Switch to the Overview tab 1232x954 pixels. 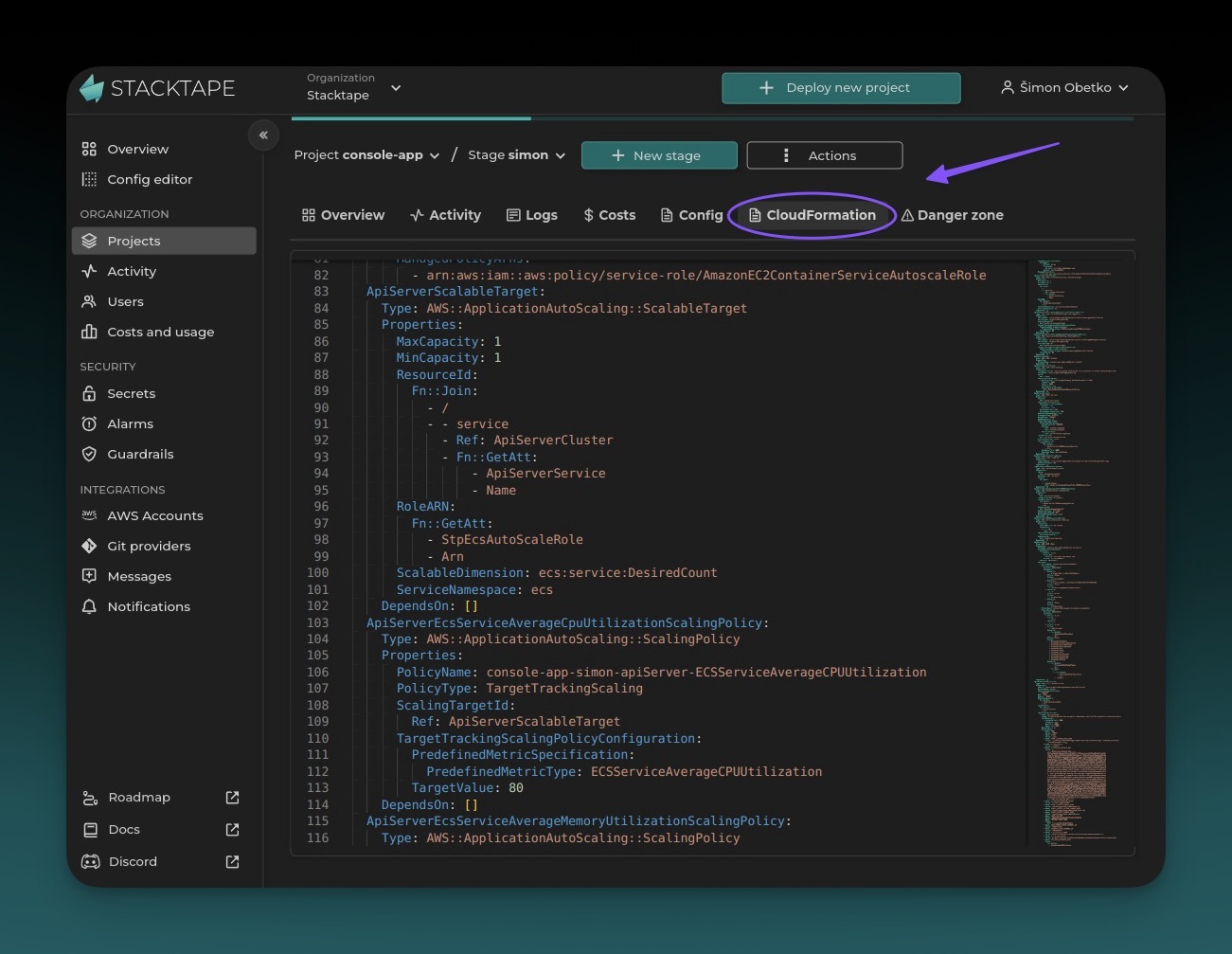pos(343,215)
